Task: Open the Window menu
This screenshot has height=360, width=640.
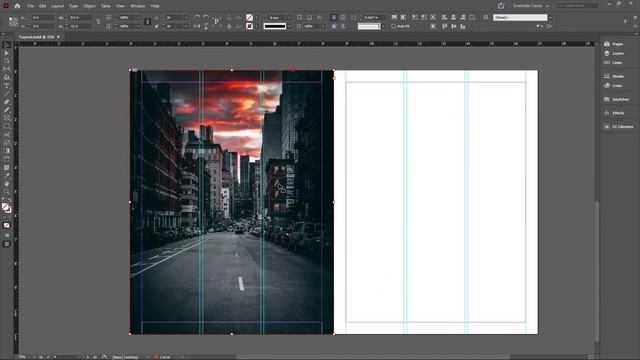Action: [x=138, y=6]
